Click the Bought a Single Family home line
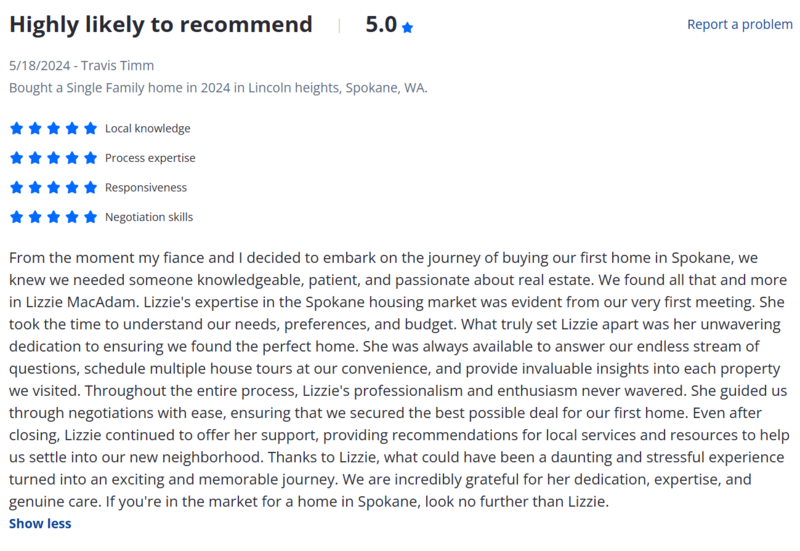800x551 pixels. (218, 88)
